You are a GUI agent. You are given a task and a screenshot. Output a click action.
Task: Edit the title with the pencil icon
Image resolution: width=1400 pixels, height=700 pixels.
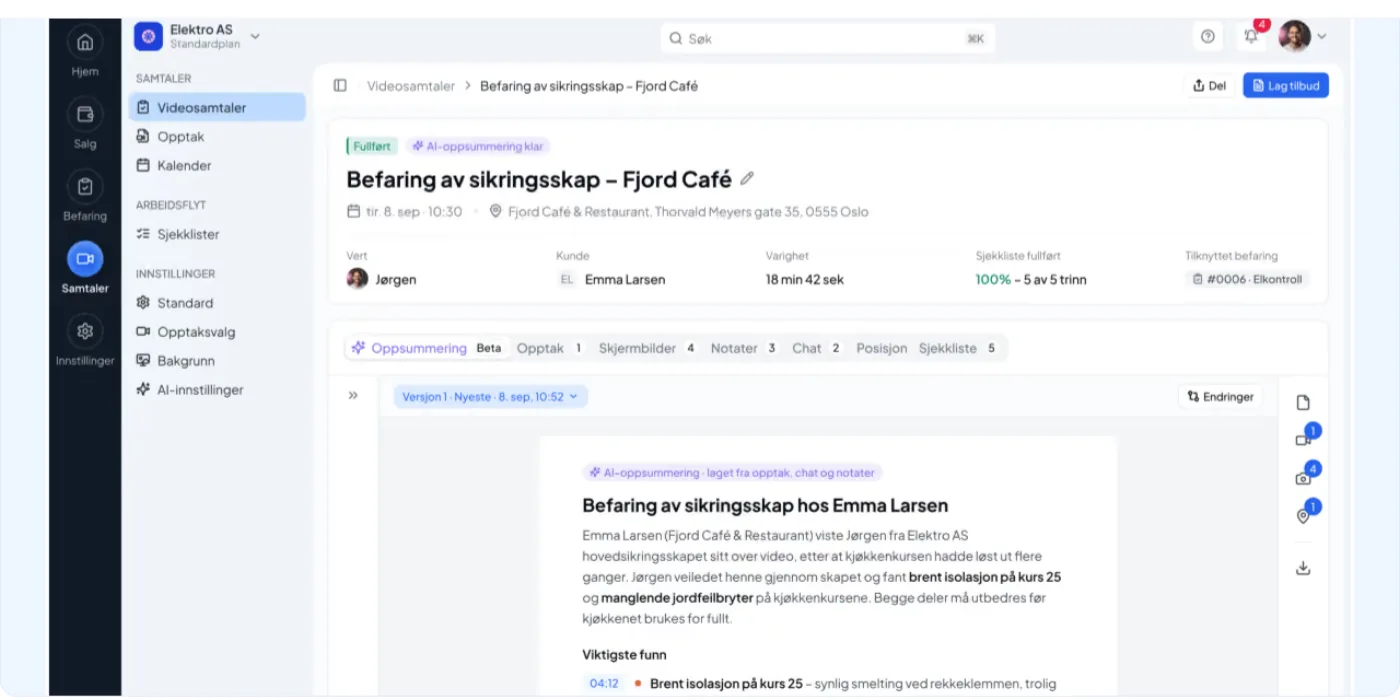(x=747, y=179)
